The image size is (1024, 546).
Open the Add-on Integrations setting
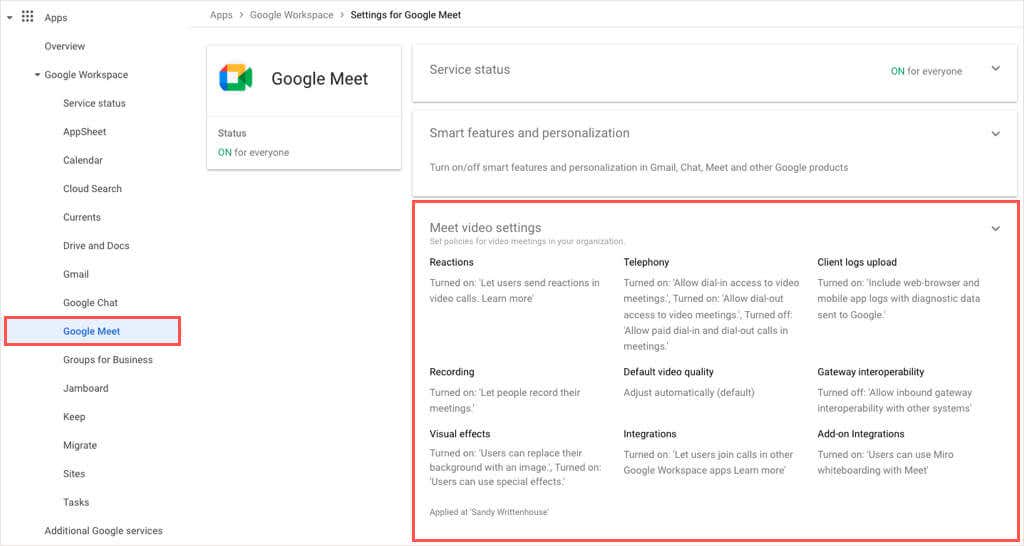[x=861, y=434]
